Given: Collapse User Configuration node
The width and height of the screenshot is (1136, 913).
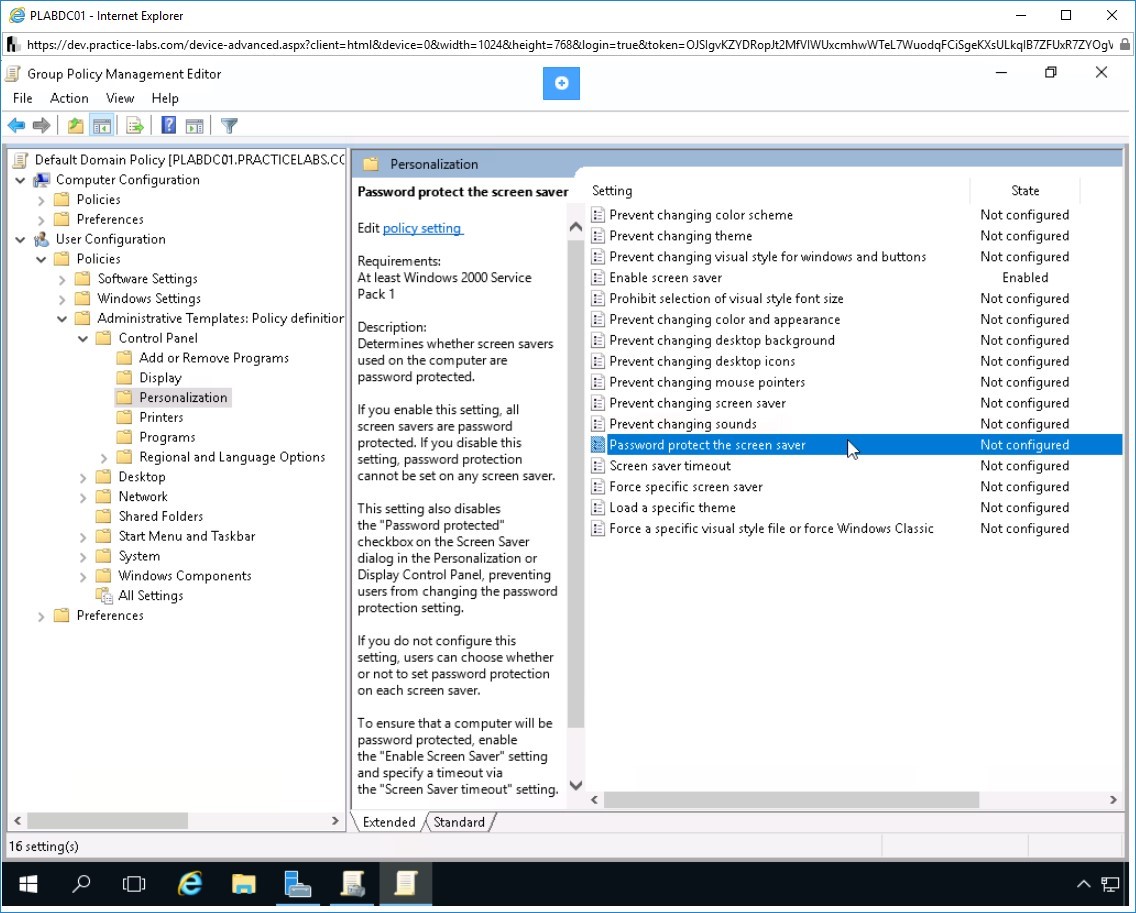Looking at the screenshot, I should (20, 239).
